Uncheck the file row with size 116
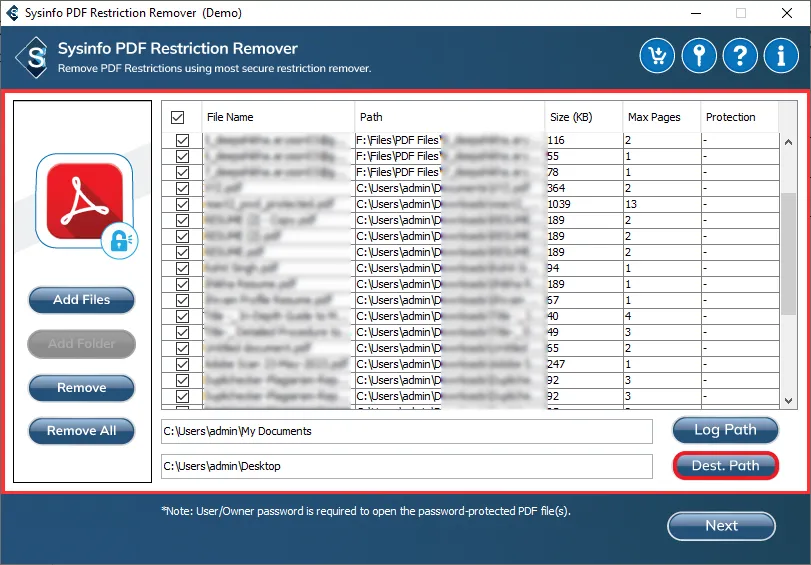 click(x=182, y=140)
